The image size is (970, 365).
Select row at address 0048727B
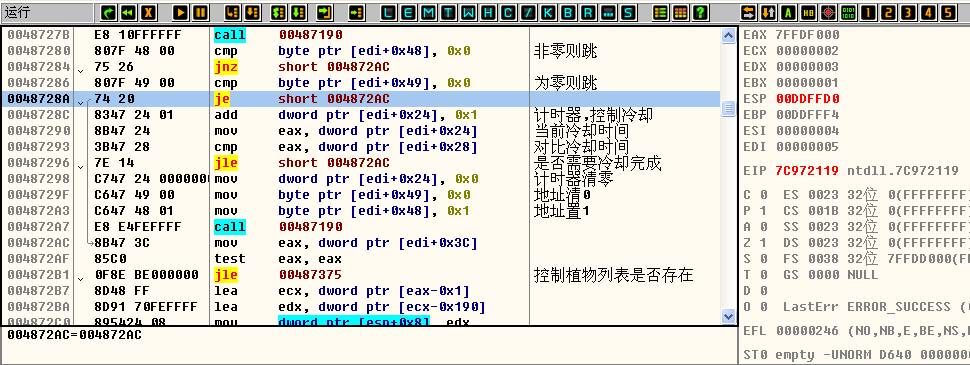point(361,35)
